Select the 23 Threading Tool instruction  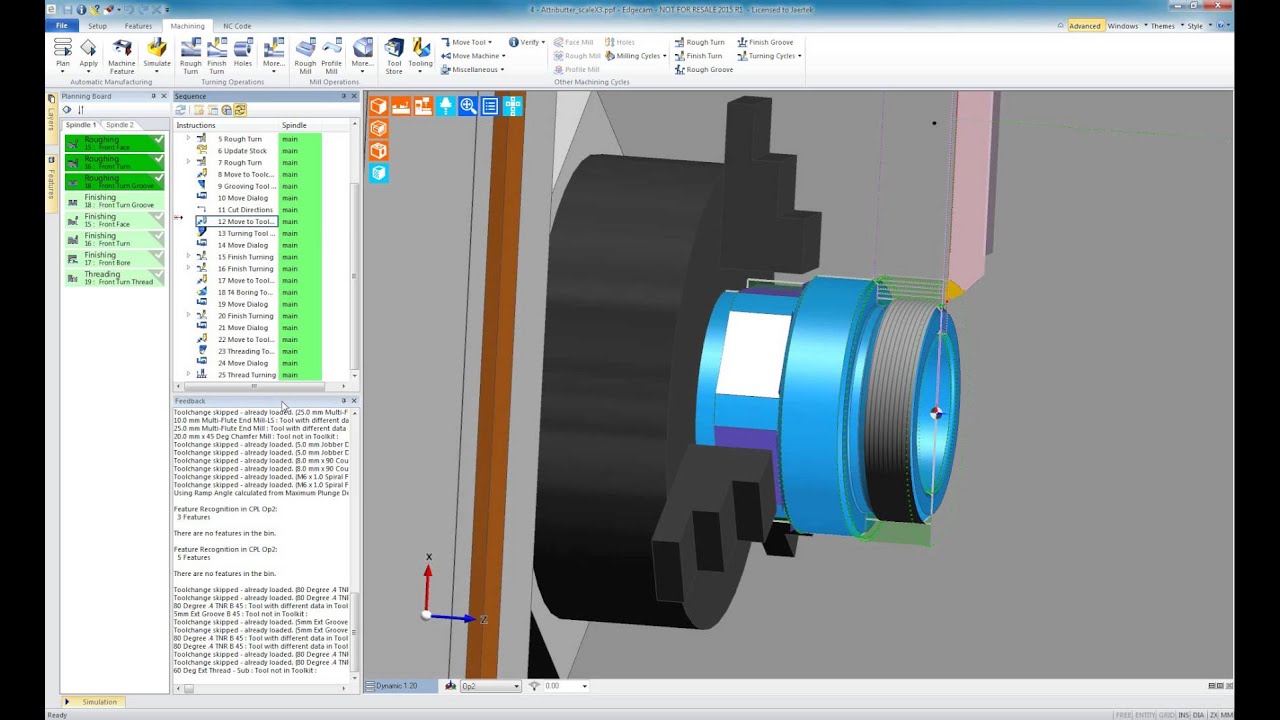[246, 351]
